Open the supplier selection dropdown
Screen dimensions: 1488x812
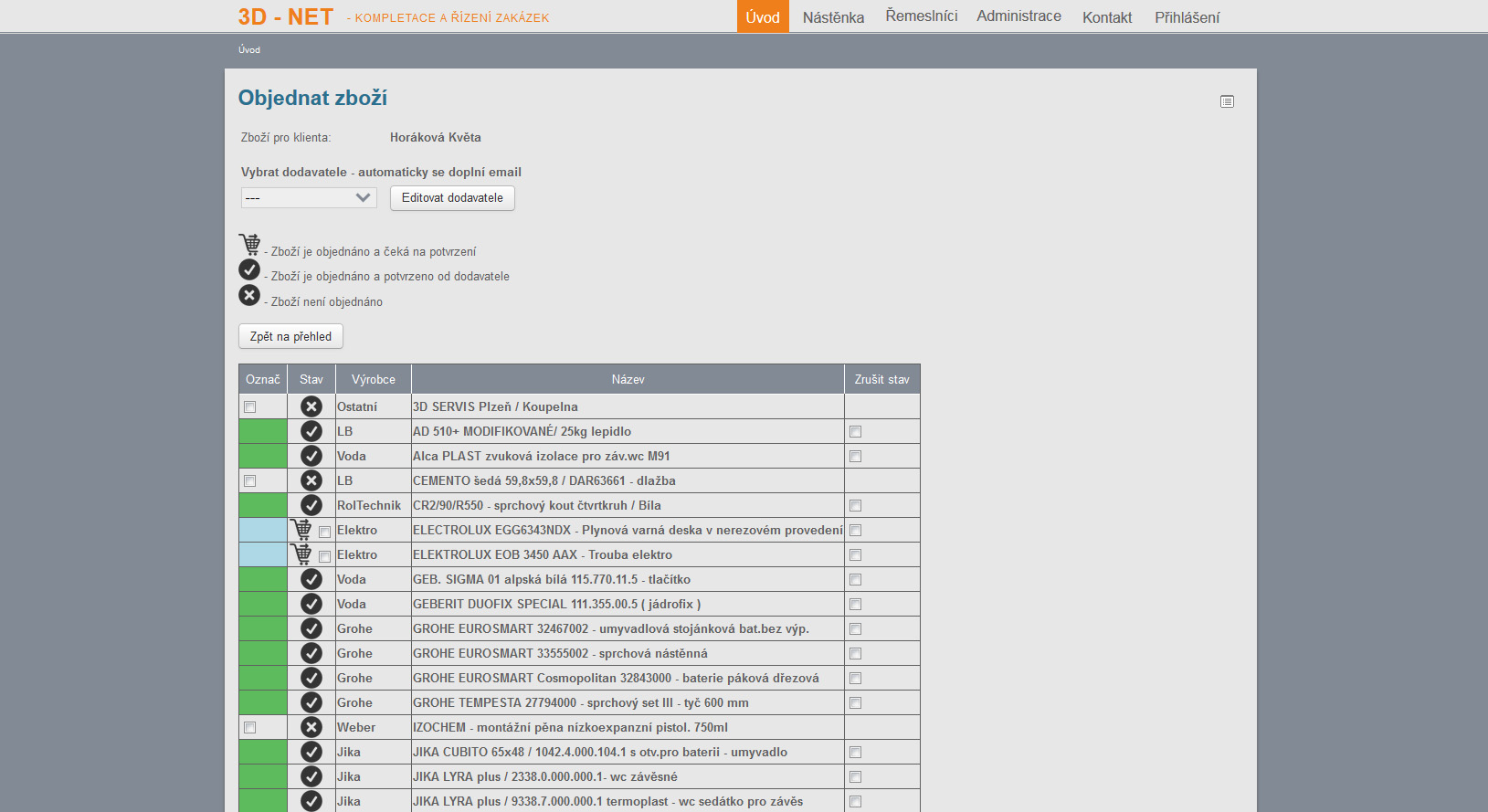click(x=309, y=197)
